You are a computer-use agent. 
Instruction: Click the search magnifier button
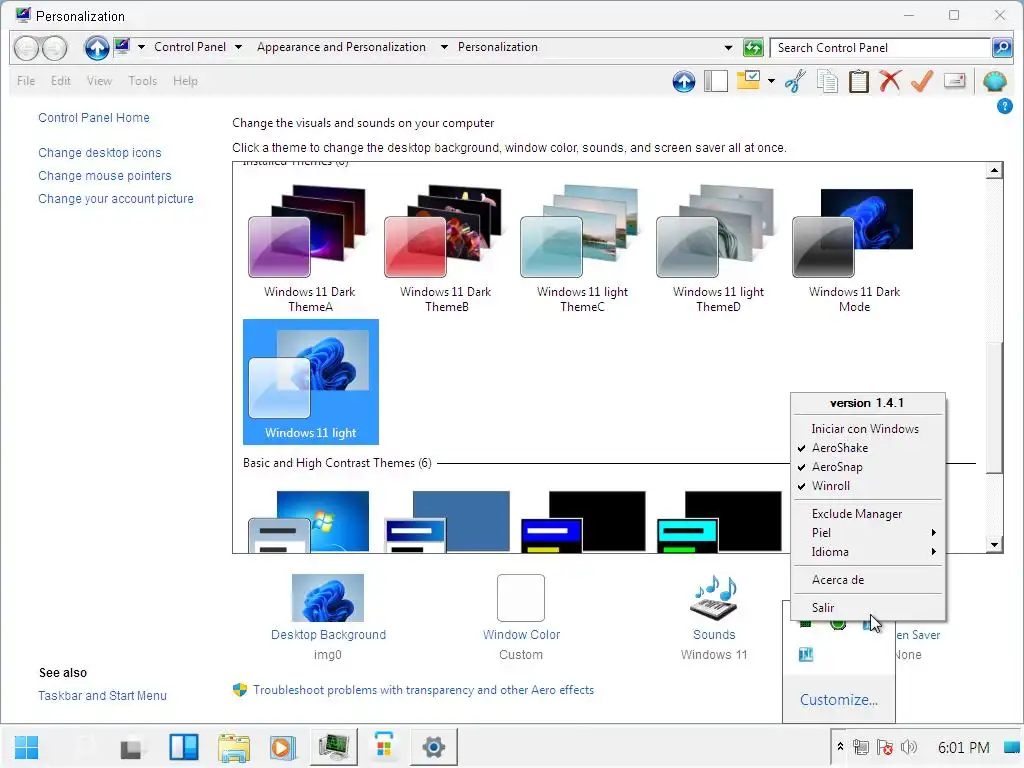point(1002,48)
